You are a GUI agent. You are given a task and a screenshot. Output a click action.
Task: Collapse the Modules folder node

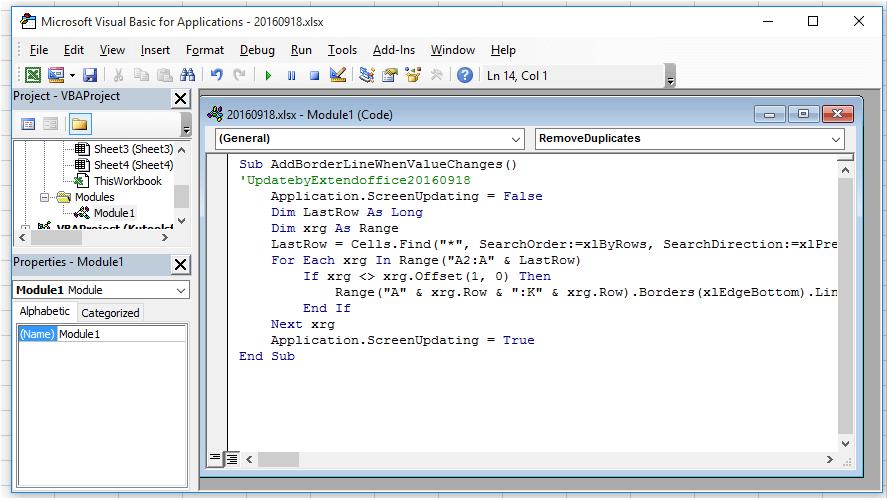coord(44,198)
